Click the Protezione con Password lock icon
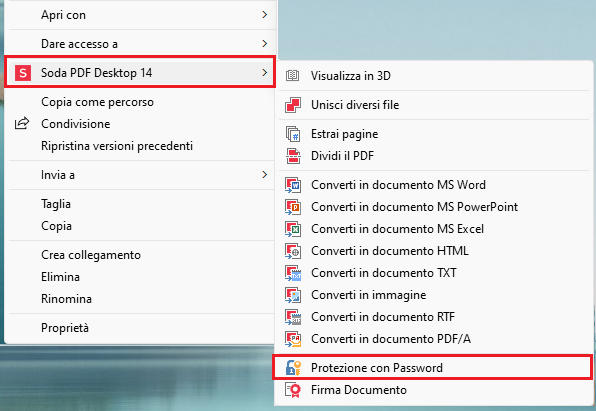Screen dimensions: 596x411 293,368
